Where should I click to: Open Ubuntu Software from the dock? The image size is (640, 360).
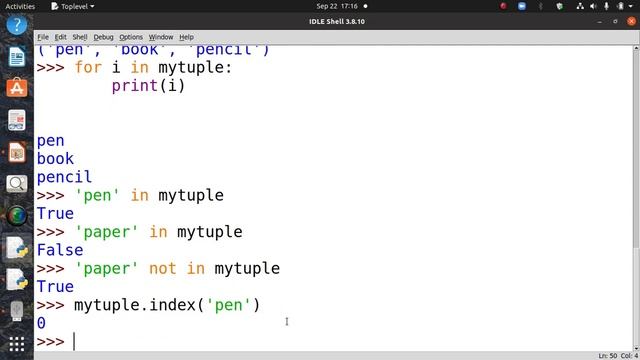17,88
